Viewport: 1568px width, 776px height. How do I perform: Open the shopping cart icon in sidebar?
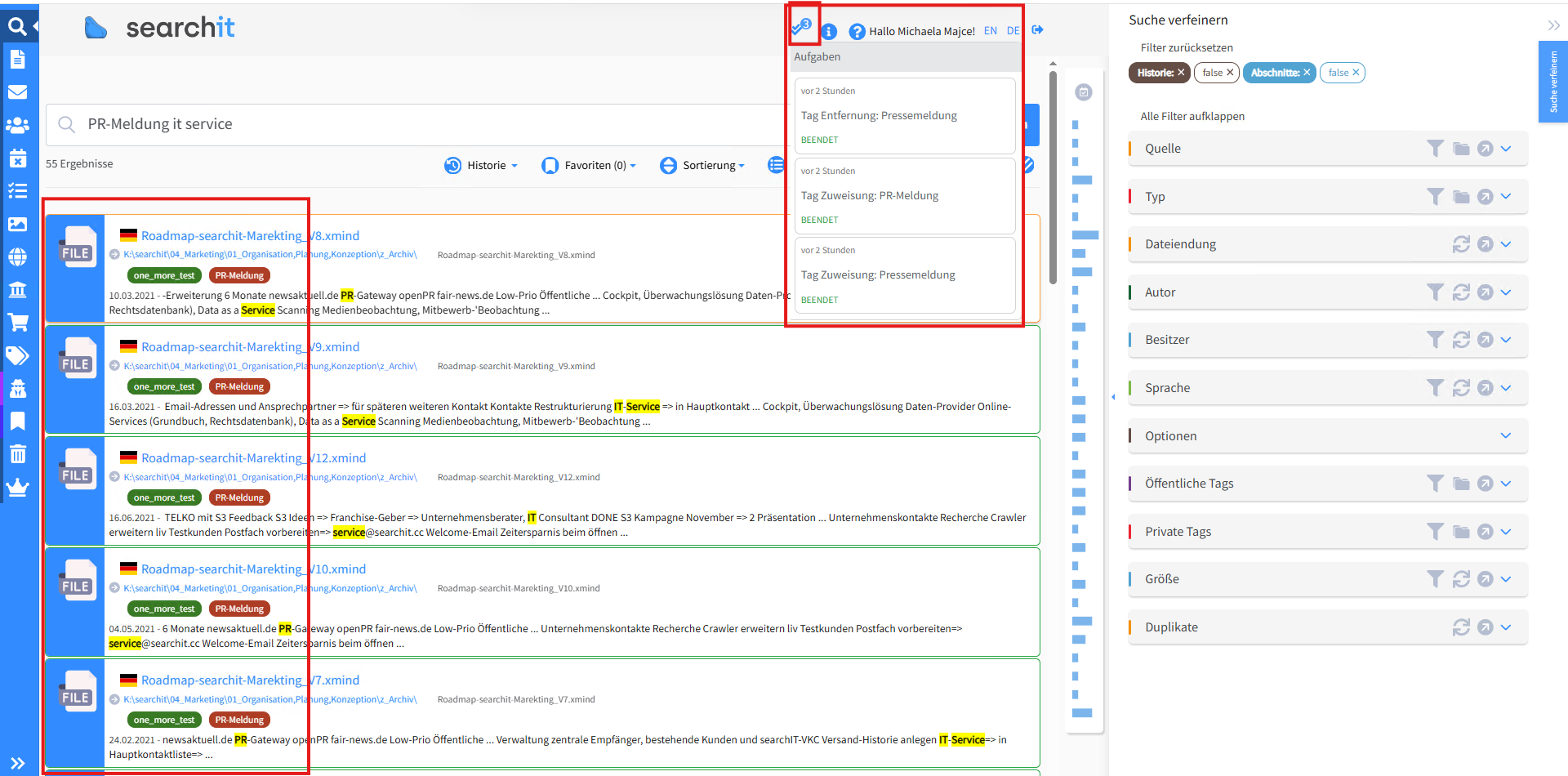click(17, 323)
